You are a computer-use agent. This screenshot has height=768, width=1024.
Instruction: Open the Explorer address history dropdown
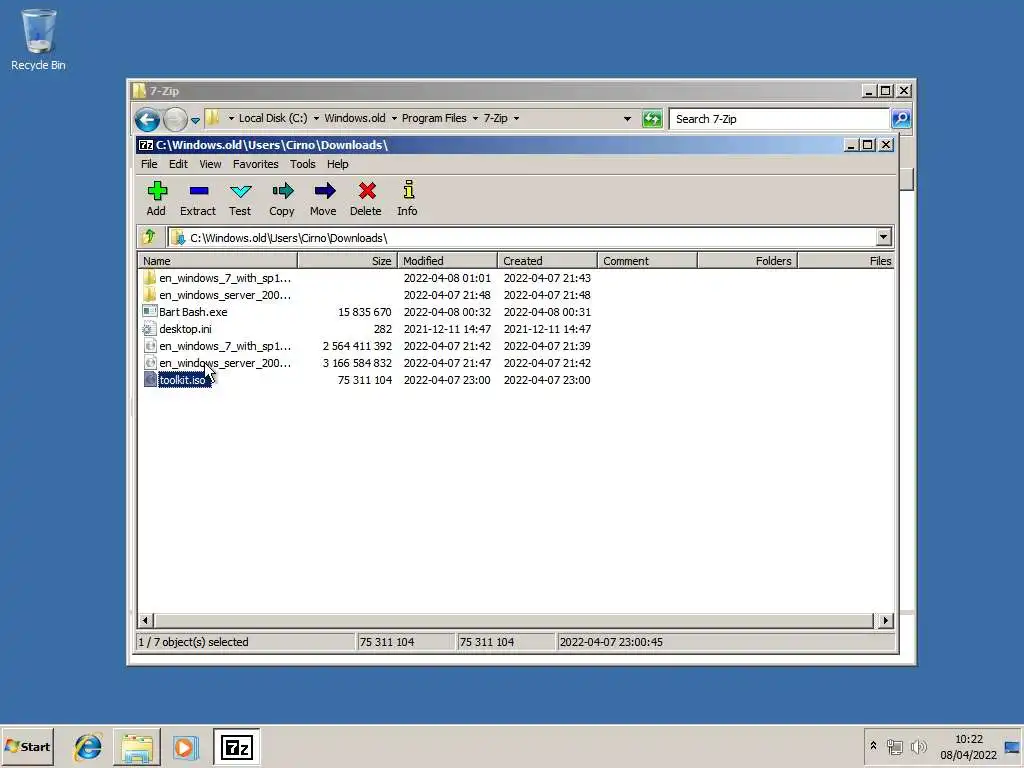[627, 119]
